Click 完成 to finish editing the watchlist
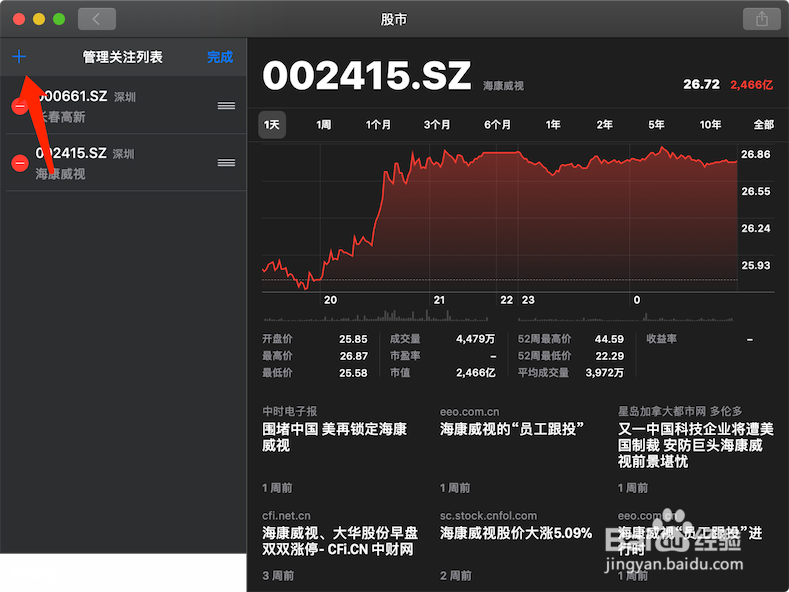This screenshot has height=592, width=789. point(220,57)
